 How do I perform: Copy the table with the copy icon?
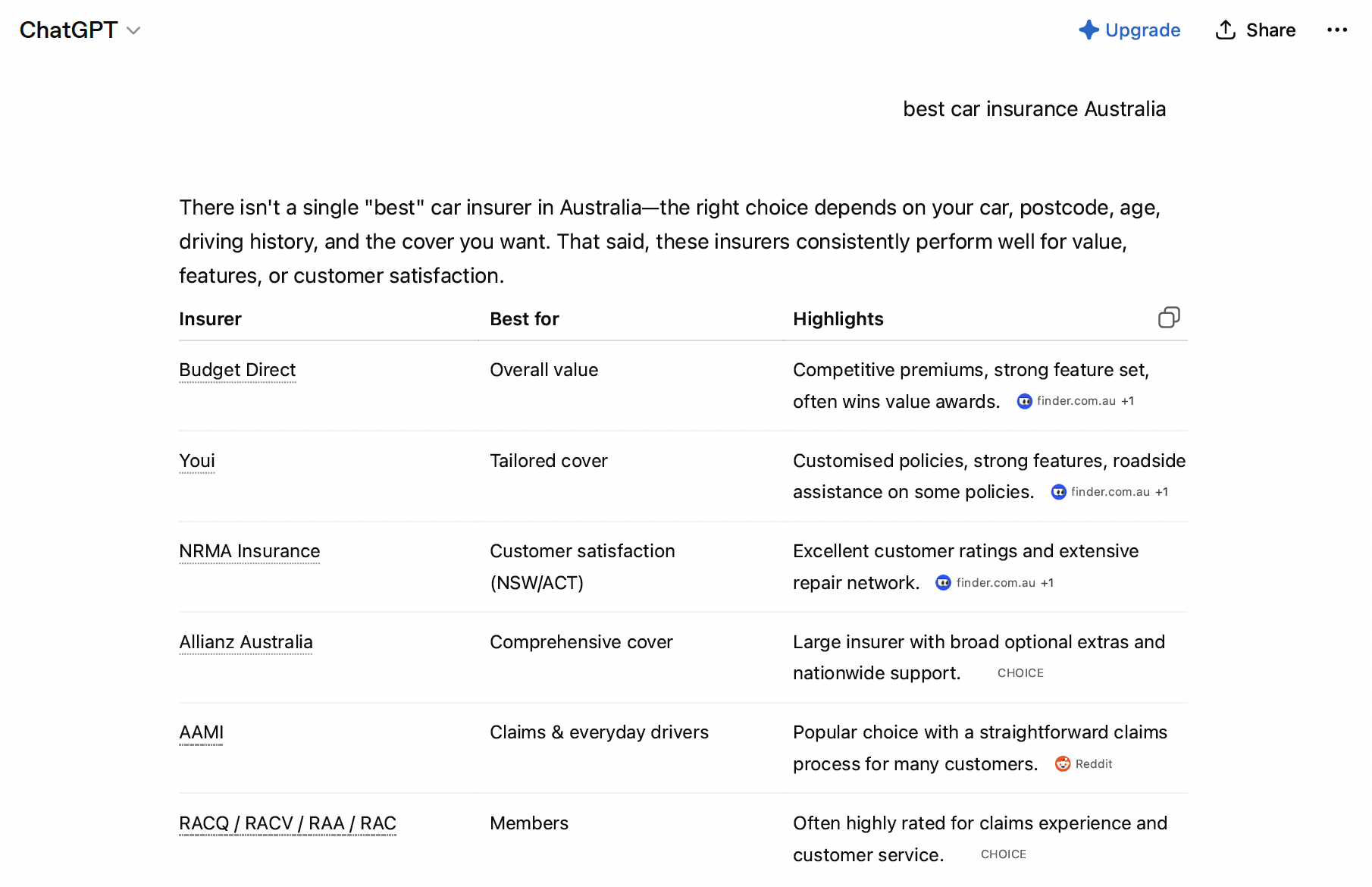point(1169,318)
